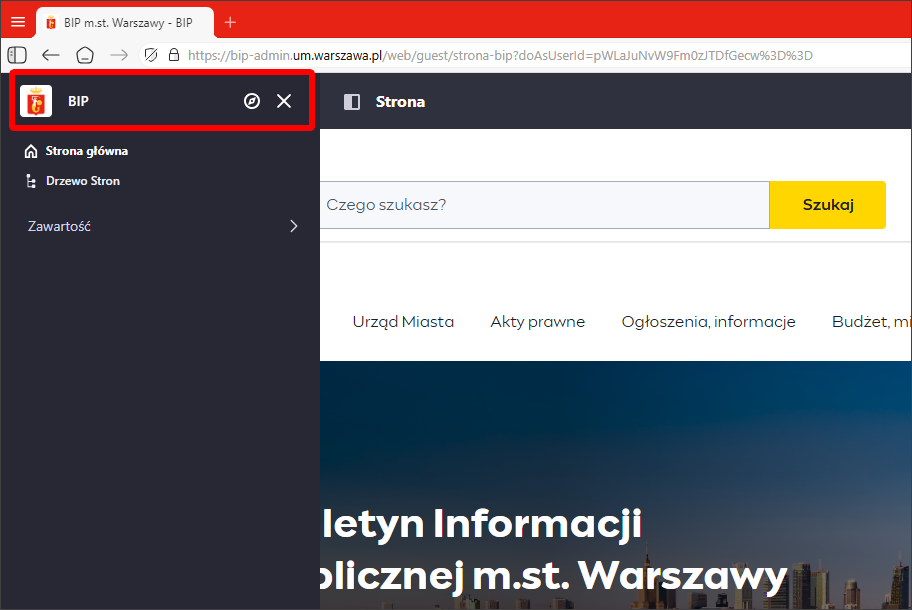Close the BIP side menu

click(x=284, y=101)
